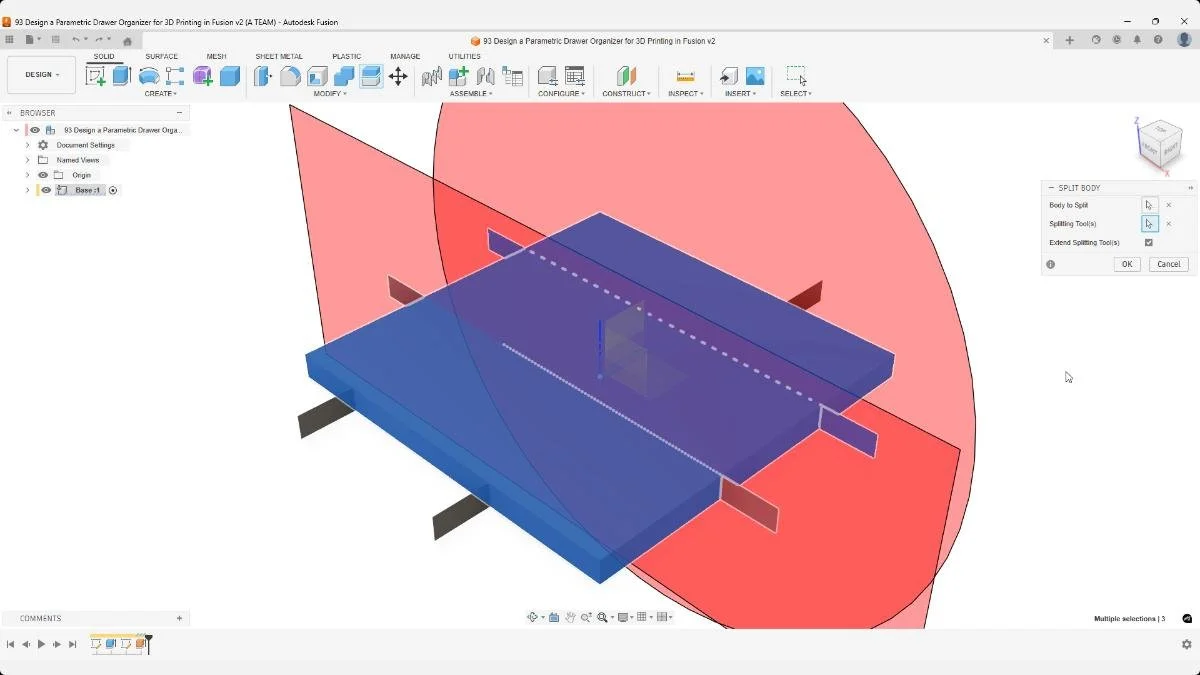Image resolution: width=1200 pixels, height=675 pixels.
Task: Cancel the Split Body operation
Action: 1168,263
